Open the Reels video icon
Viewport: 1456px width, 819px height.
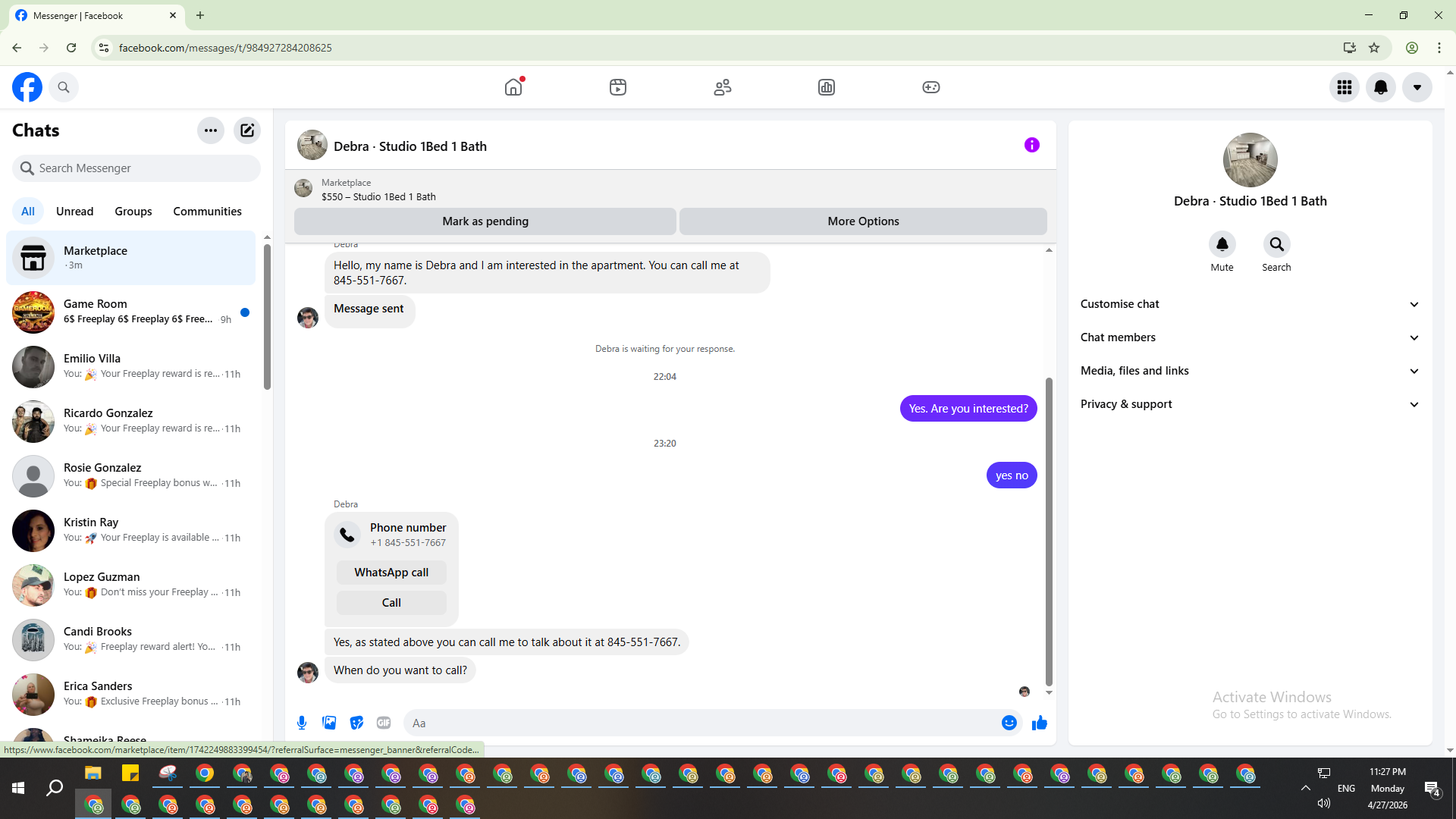(618, 87)
